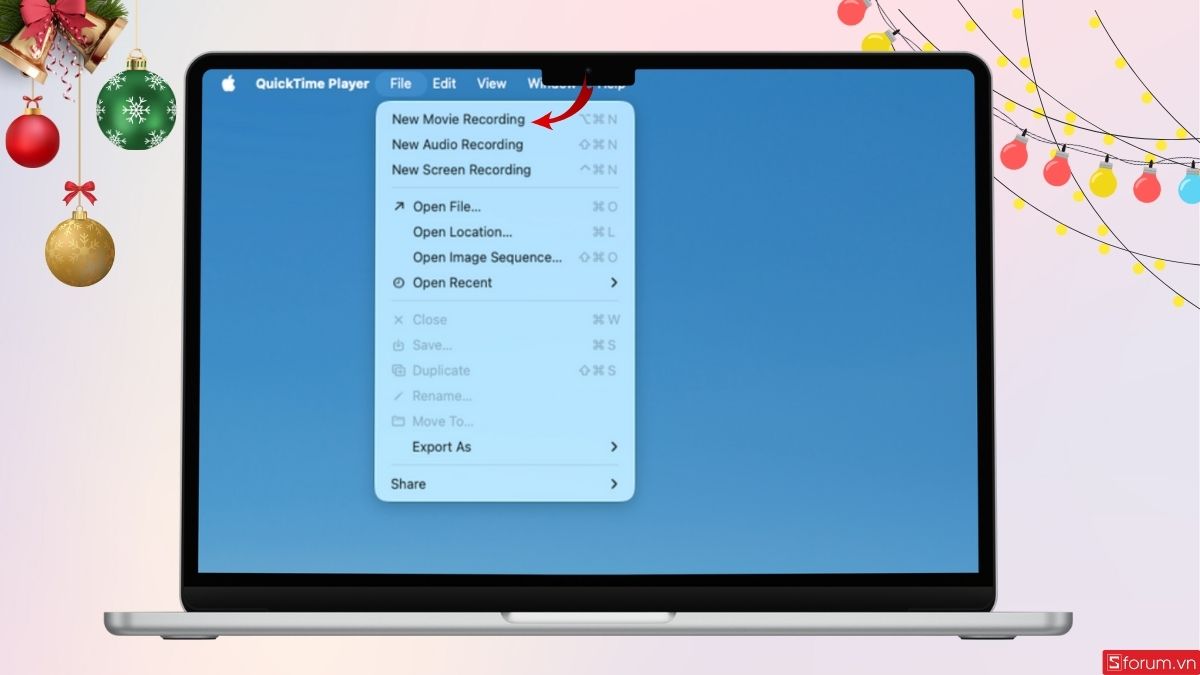Select New Movie Recording
This screenshot has height=675, width=1200.
pos(460,118)
